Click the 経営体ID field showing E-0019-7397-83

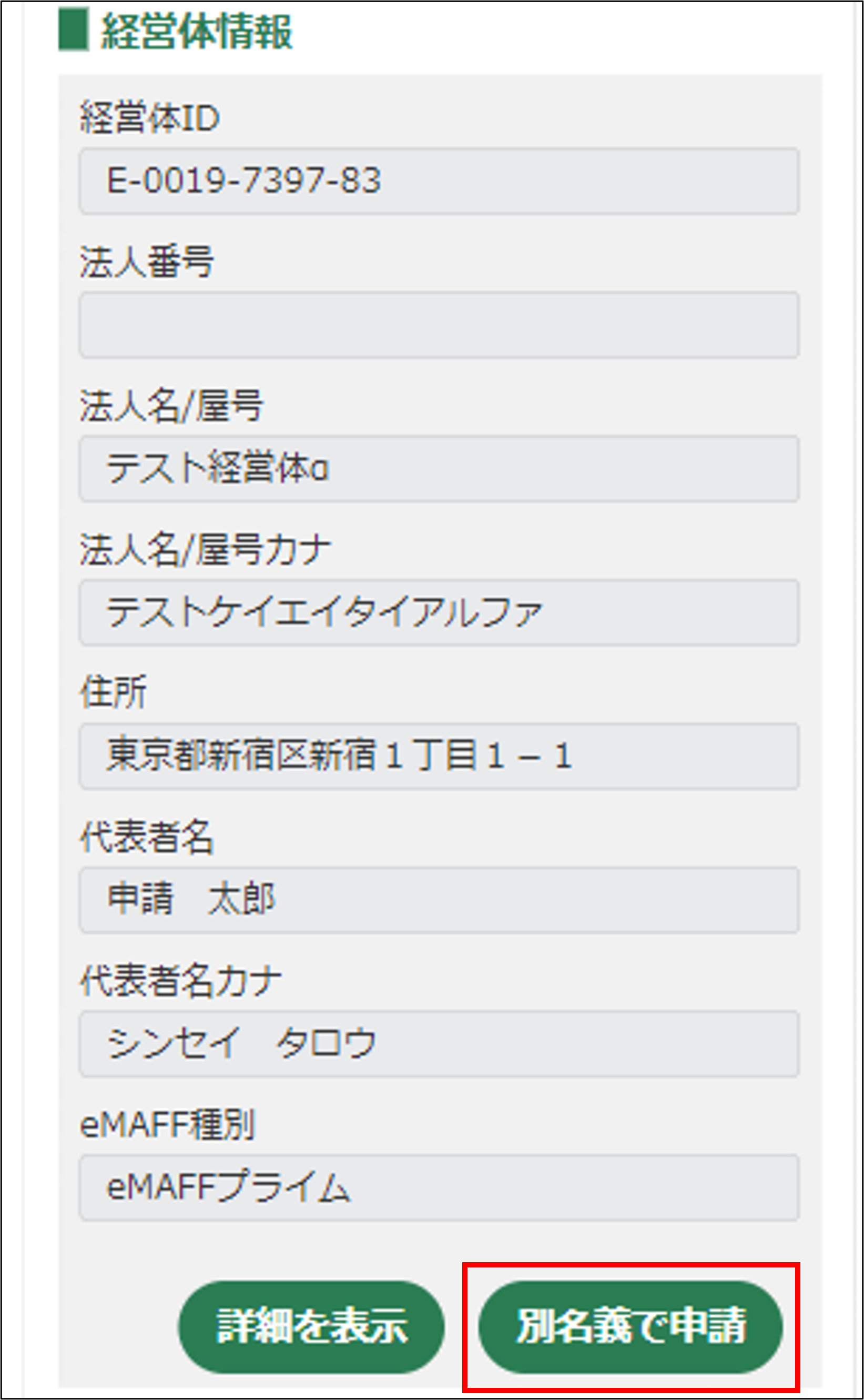click(438, 180)
